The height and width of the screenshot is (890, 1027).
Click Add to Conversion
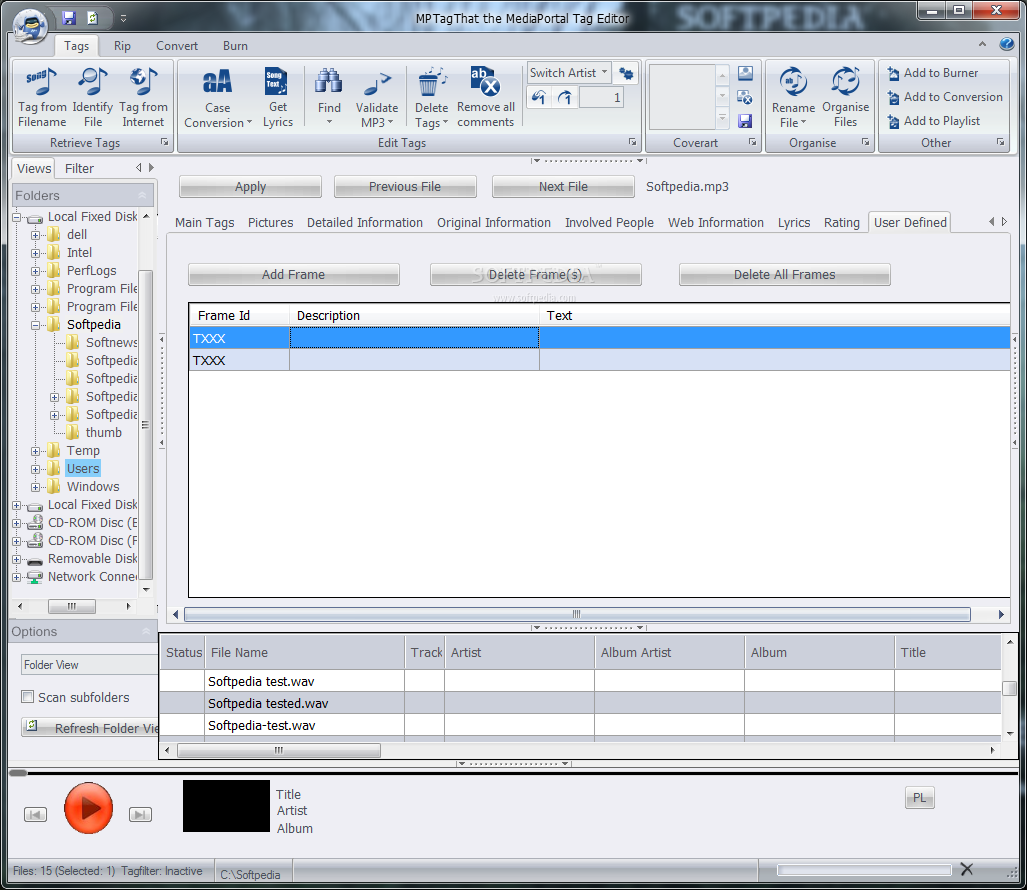tap(945, 97)
